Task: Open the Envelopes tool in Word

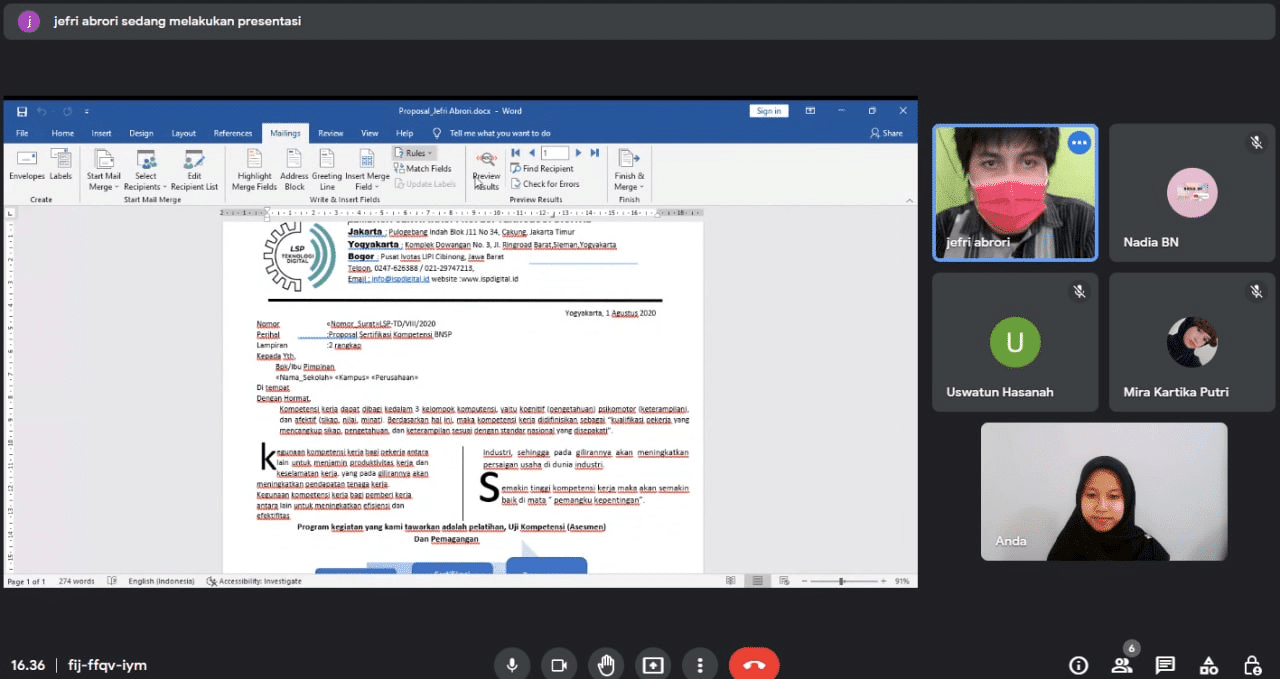Action: pyautogui.click(x=27, y=165)
